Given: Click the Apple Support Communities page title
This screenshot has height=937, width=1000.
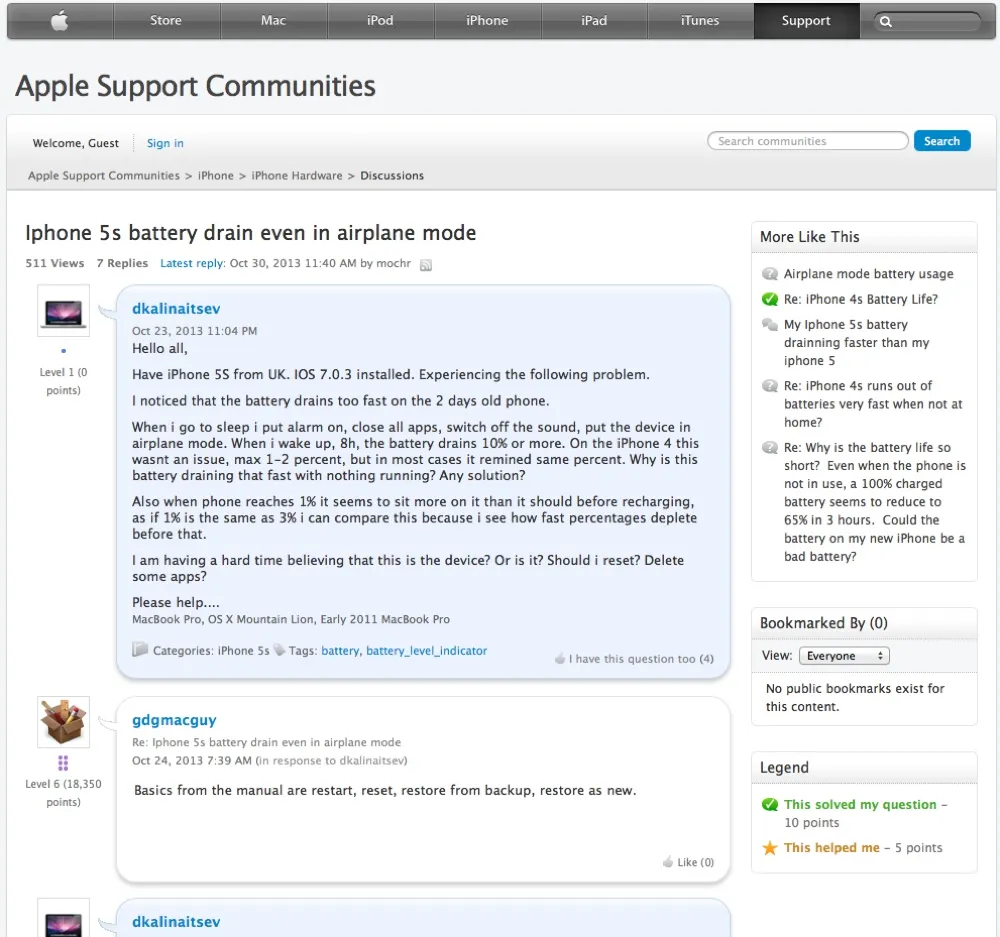Looking at the screenshot, I should [x=195, y=86].
